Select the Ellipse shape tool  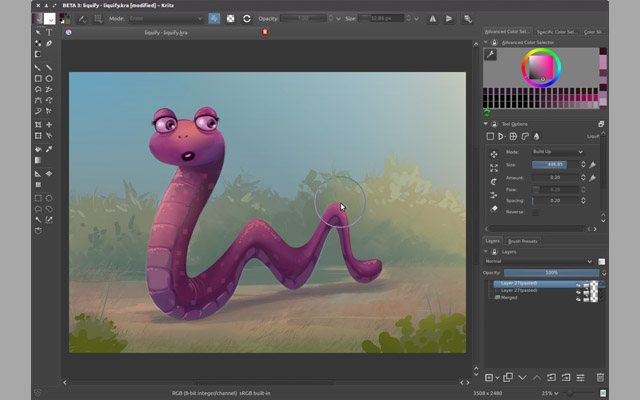(49, 78)
